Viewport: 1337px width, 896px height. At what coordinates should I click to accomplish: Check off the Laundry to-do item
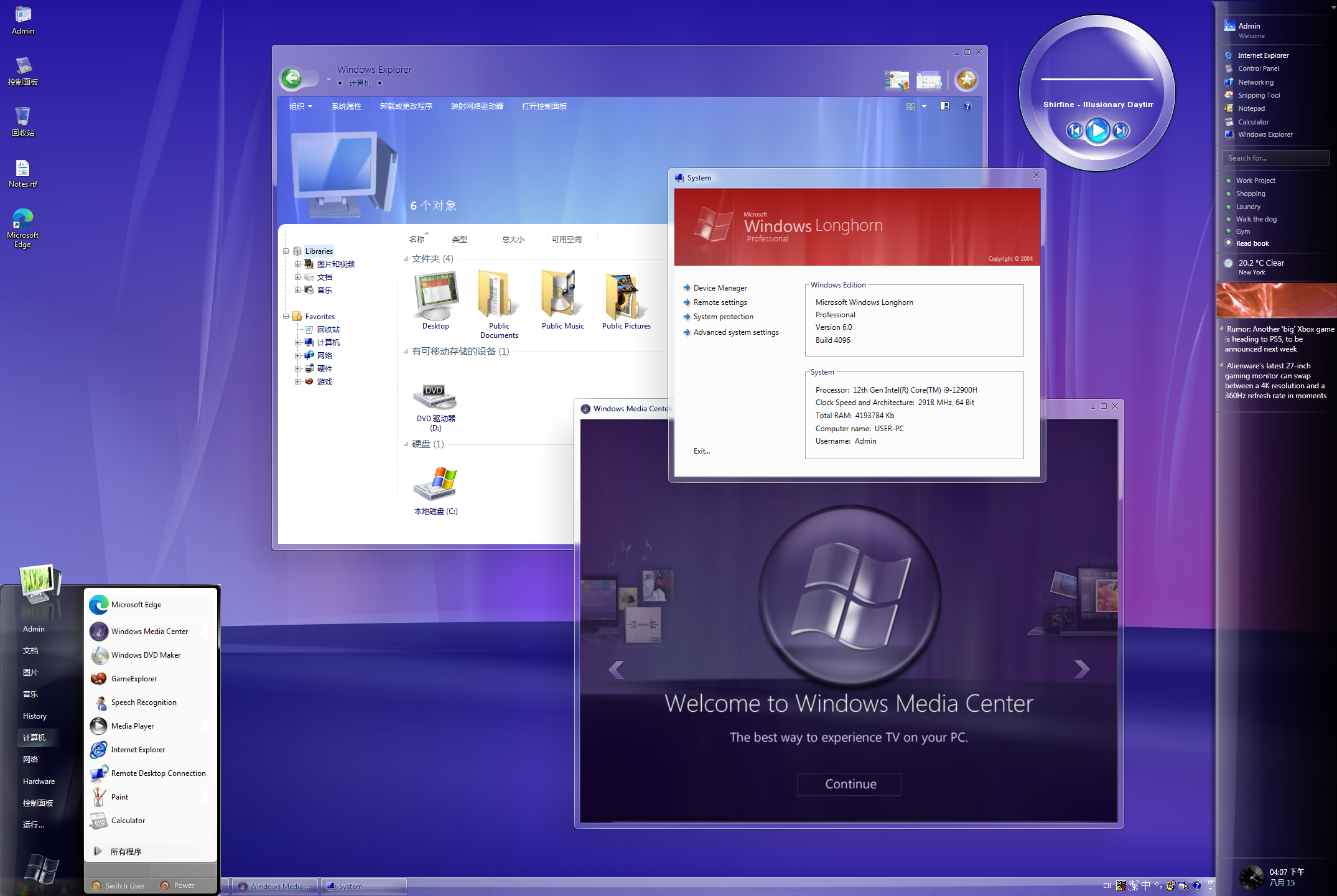pos(1228,207)
